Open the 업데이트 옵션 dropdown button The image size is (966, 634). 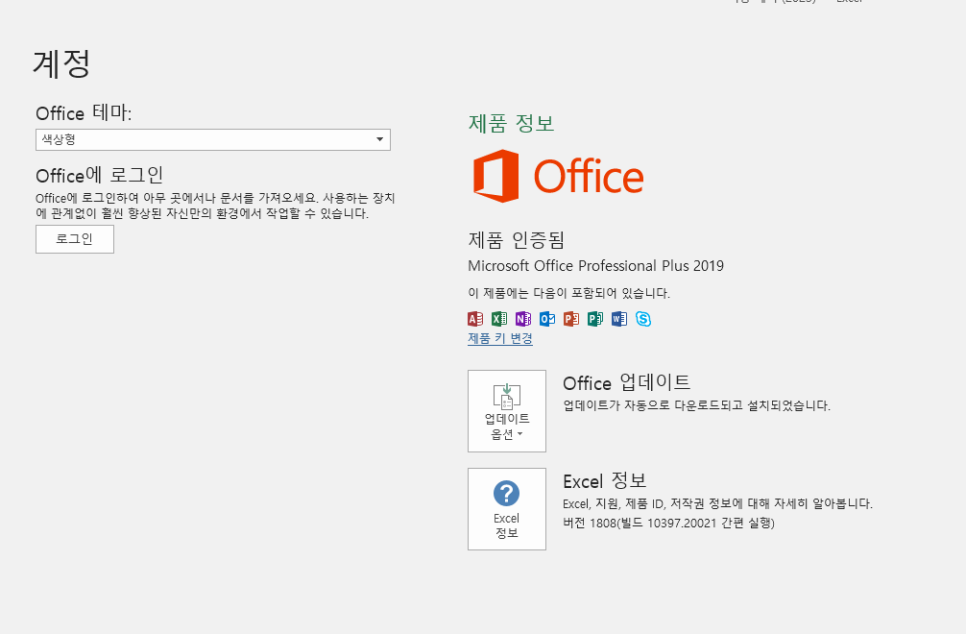506,411
